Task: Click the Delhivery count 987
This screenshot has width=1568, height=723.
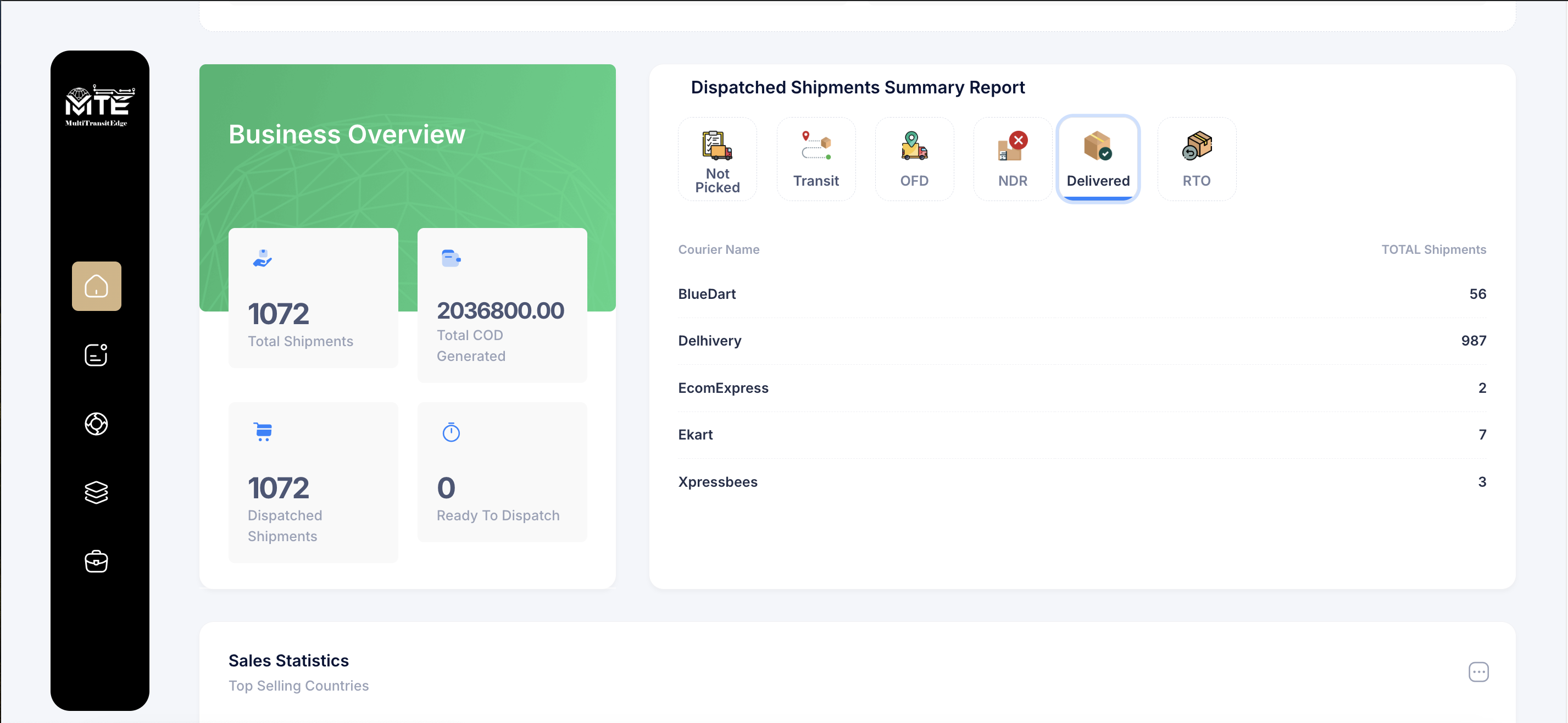Action: pos(1473,341)
